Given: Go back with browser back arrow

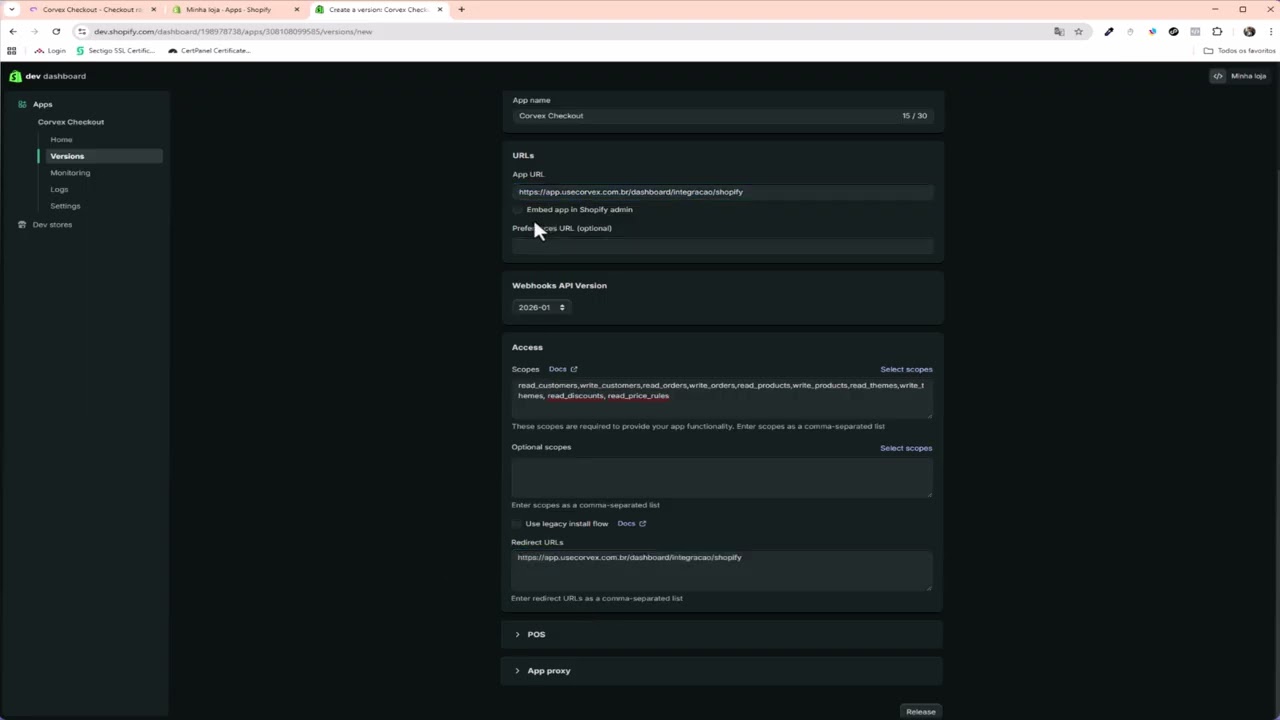Looking at the screenshot, I should 12,31.
